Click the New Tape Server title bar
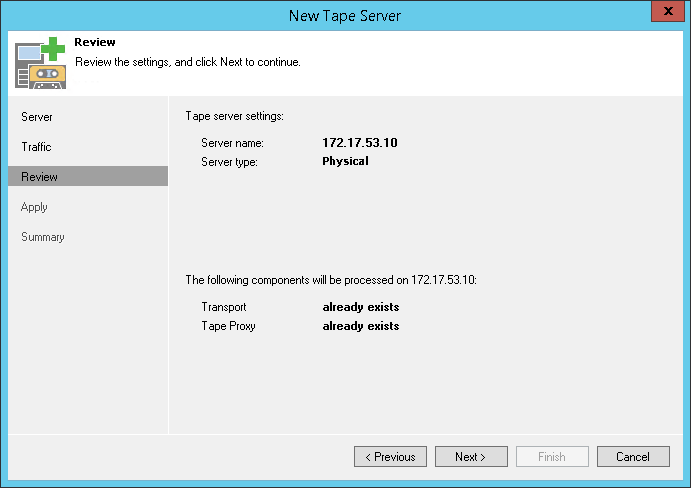 tap(345, 15)
